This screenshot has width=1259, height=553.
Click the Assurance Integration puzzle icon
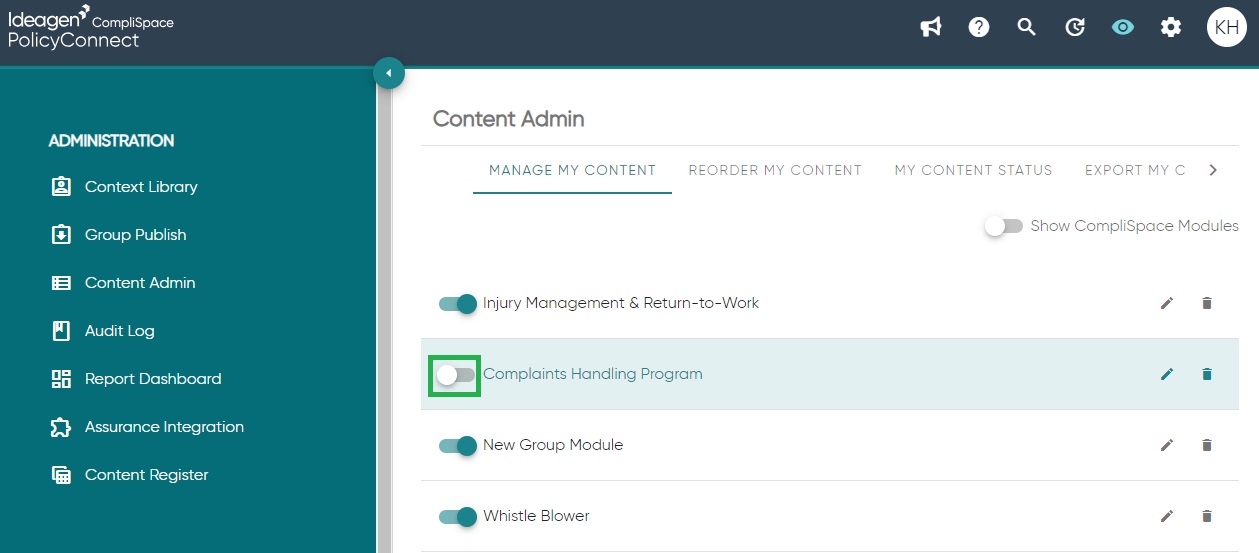click(x=61, y=427)
